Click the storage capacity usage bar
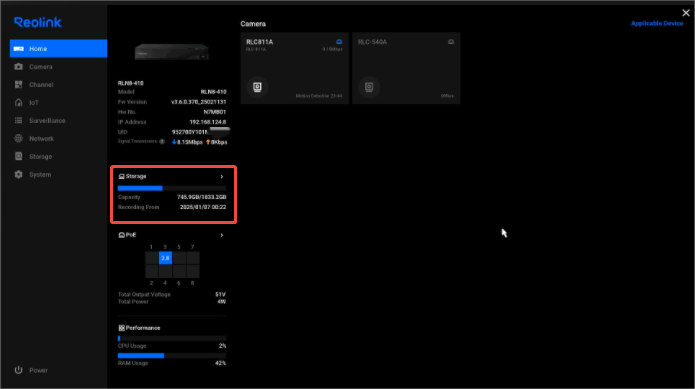Image resolution: width=695 pixels, height=389 pixels. tap(172, 188)
